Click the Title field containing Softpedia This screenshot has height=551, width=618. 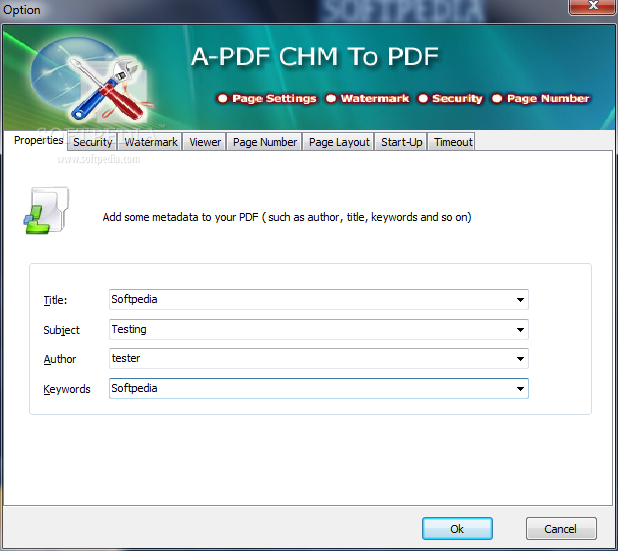click(318, 300)
